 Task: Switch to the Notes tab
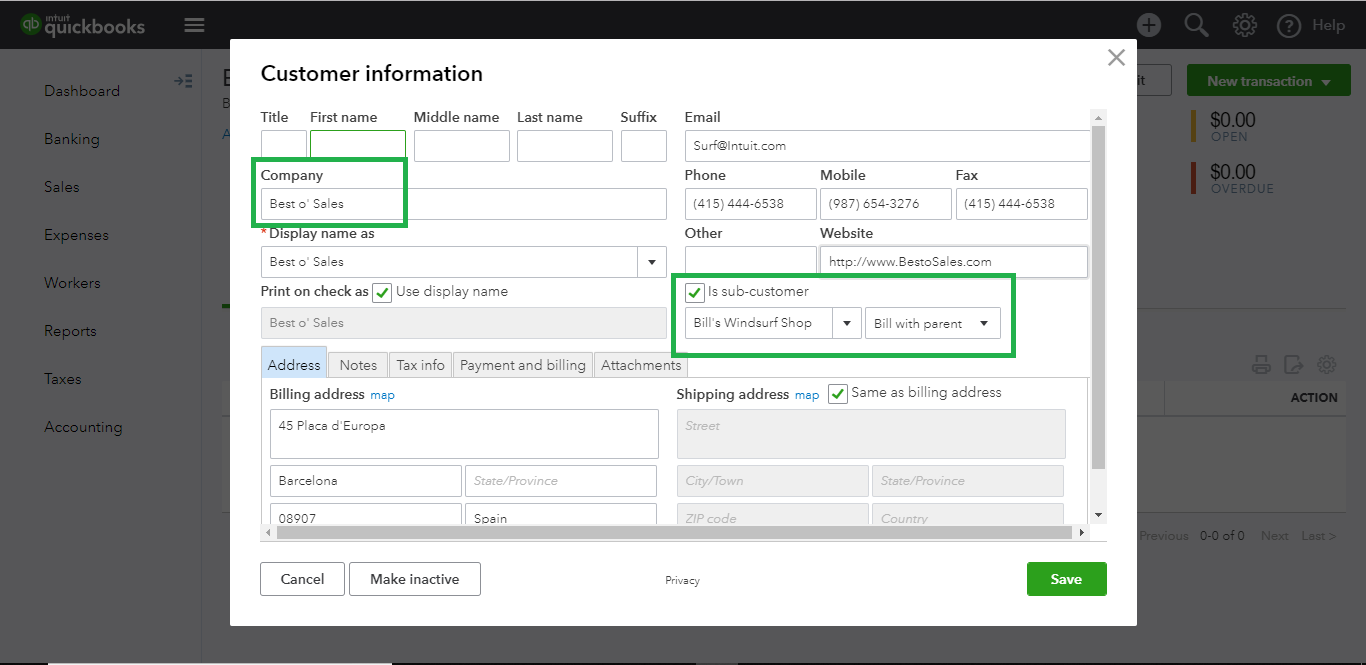click(x=358, y=365)
